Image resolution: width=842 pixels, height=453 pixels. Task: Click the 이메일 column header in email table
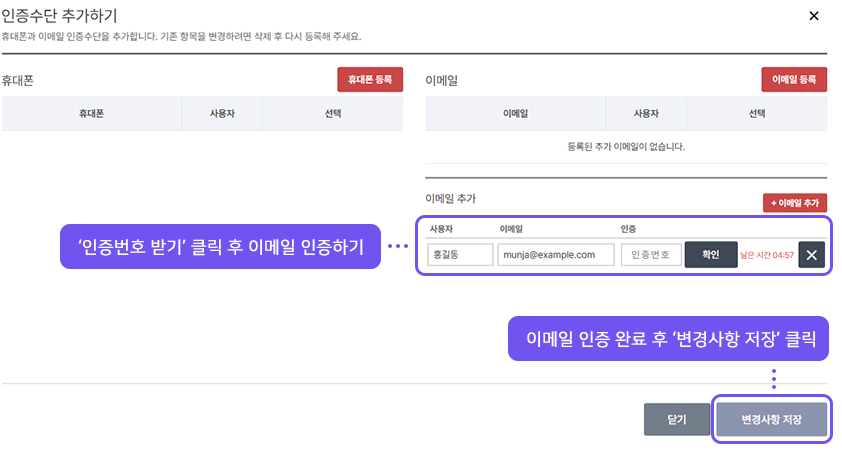pyautogui.click(x=516, y=113)
